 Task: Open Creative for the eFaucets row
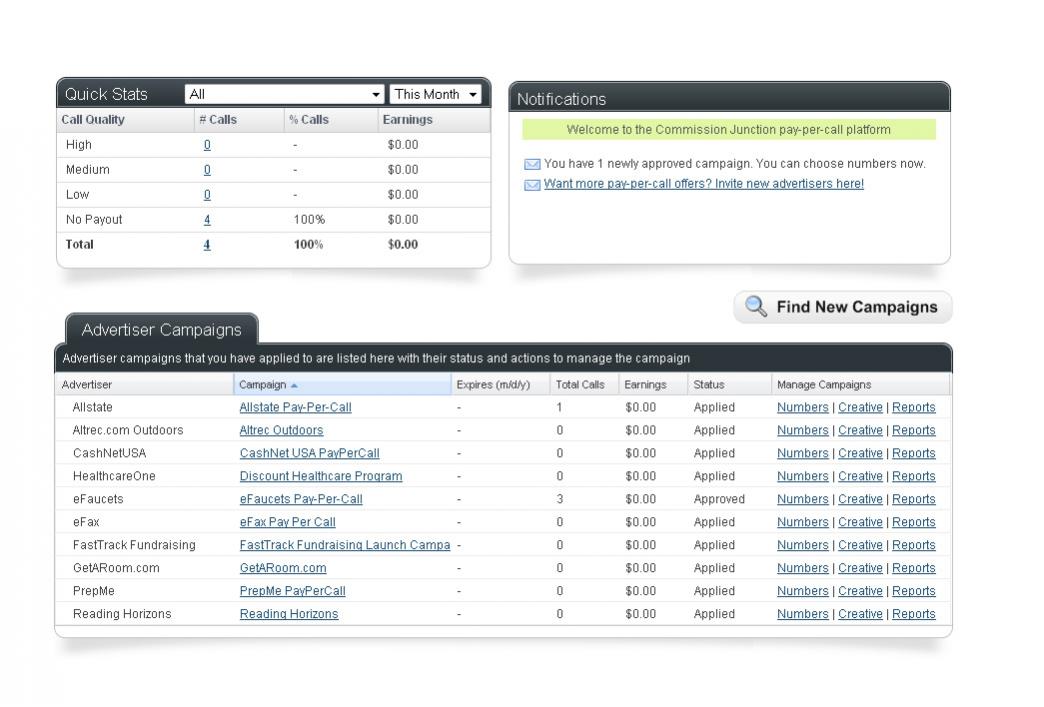(x=860, y=499)
